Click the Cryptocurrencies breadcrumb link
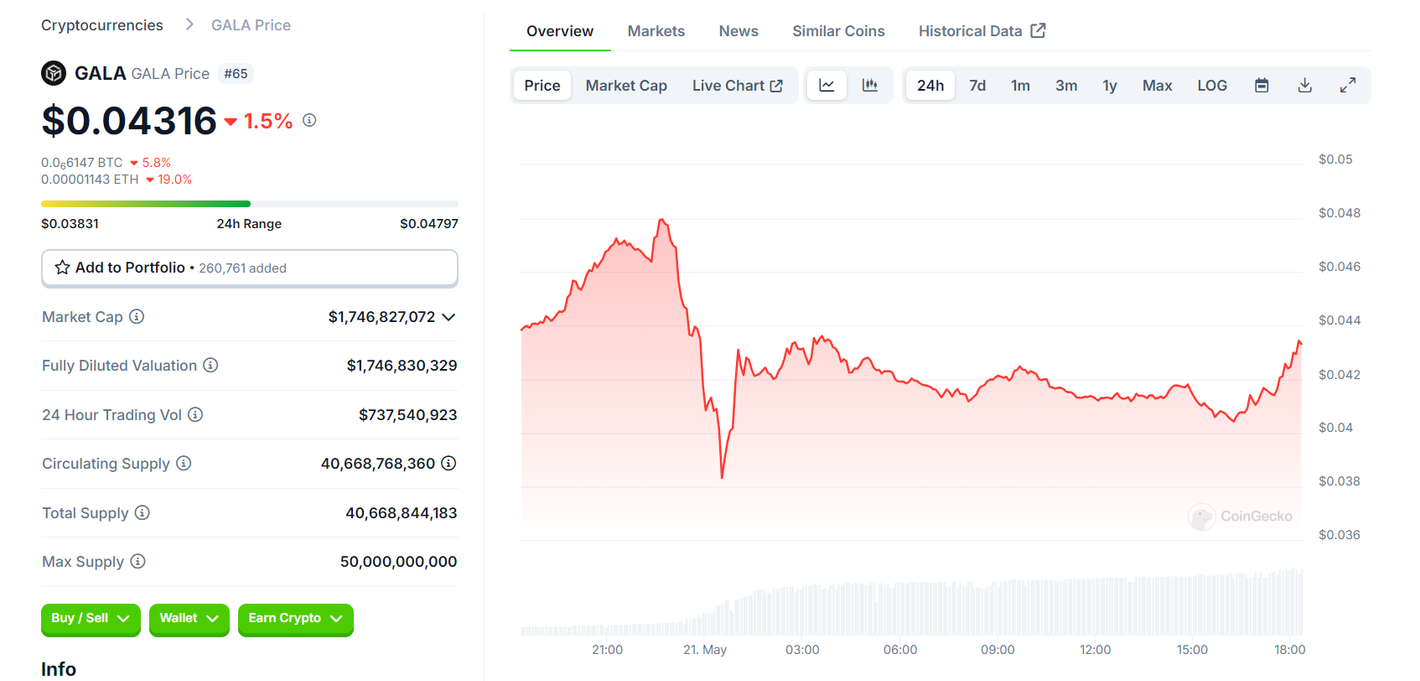1420x681 pixels. tap(101, 24)
